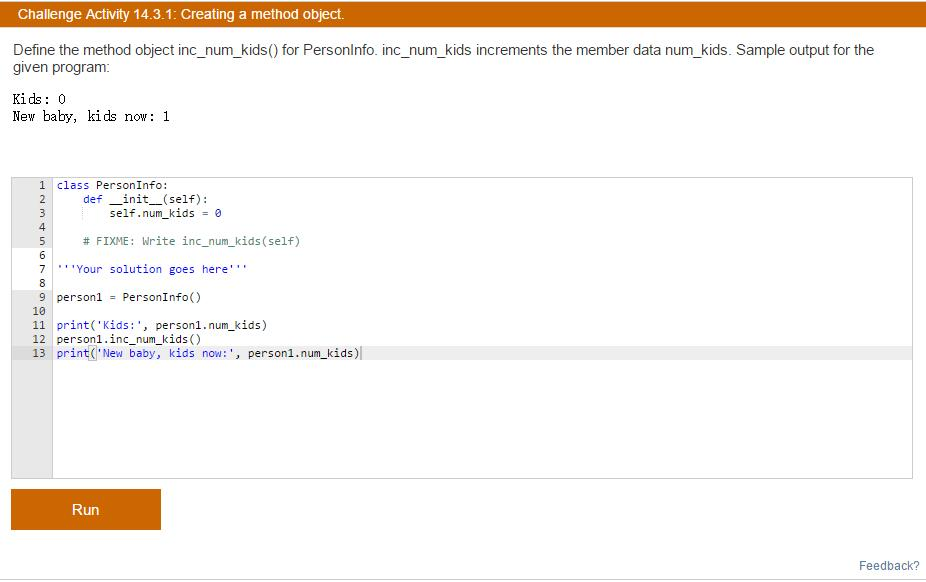The width and height of the screenshot is (926, 582).
Task: Click the empty editor area below the code
Action: (482, 419)
